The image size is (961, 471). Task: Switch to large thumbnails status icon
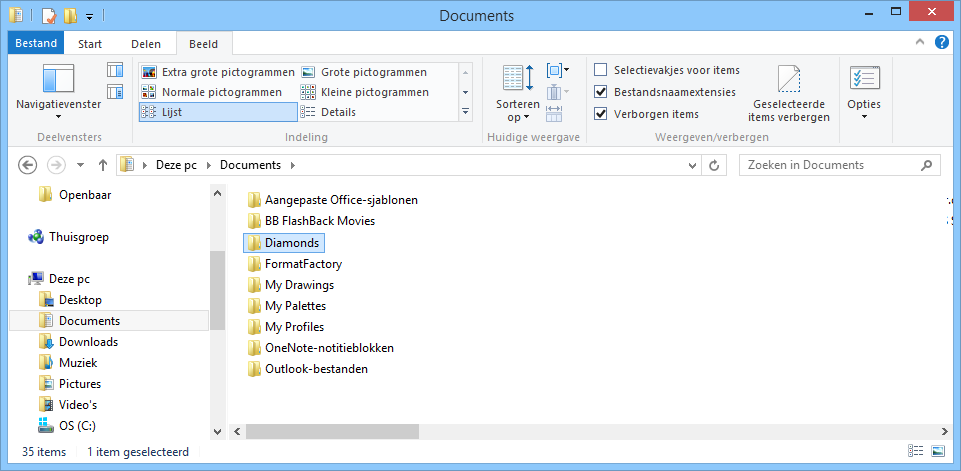[x=938, y=452]
